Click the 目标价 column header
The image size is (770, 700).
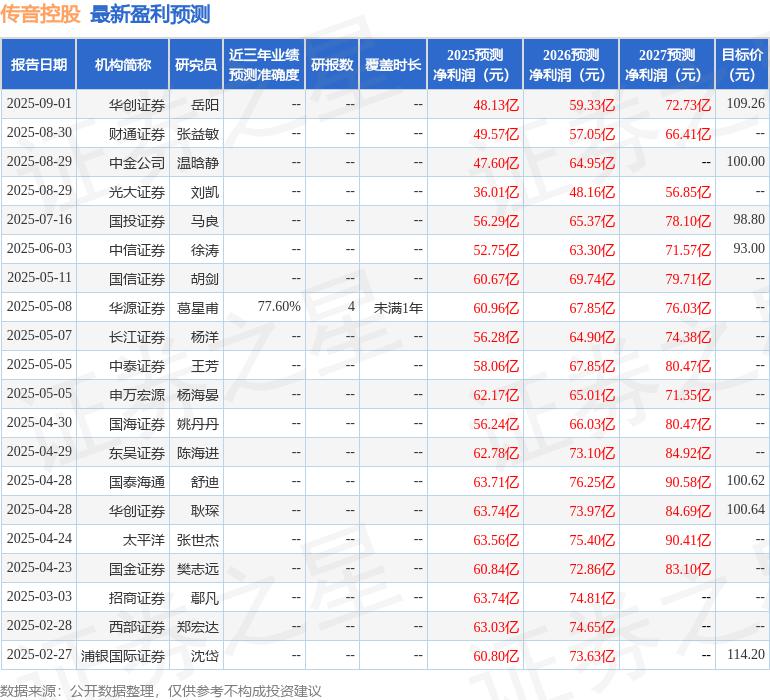click(x=742, y=64)
